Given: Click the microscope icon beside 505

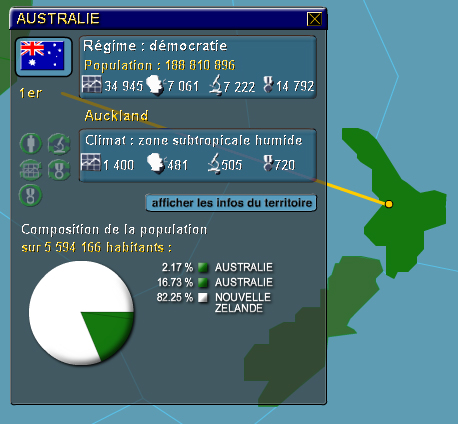Looking at the screenshot, I should pyautogui.click(x=214, y=163).
